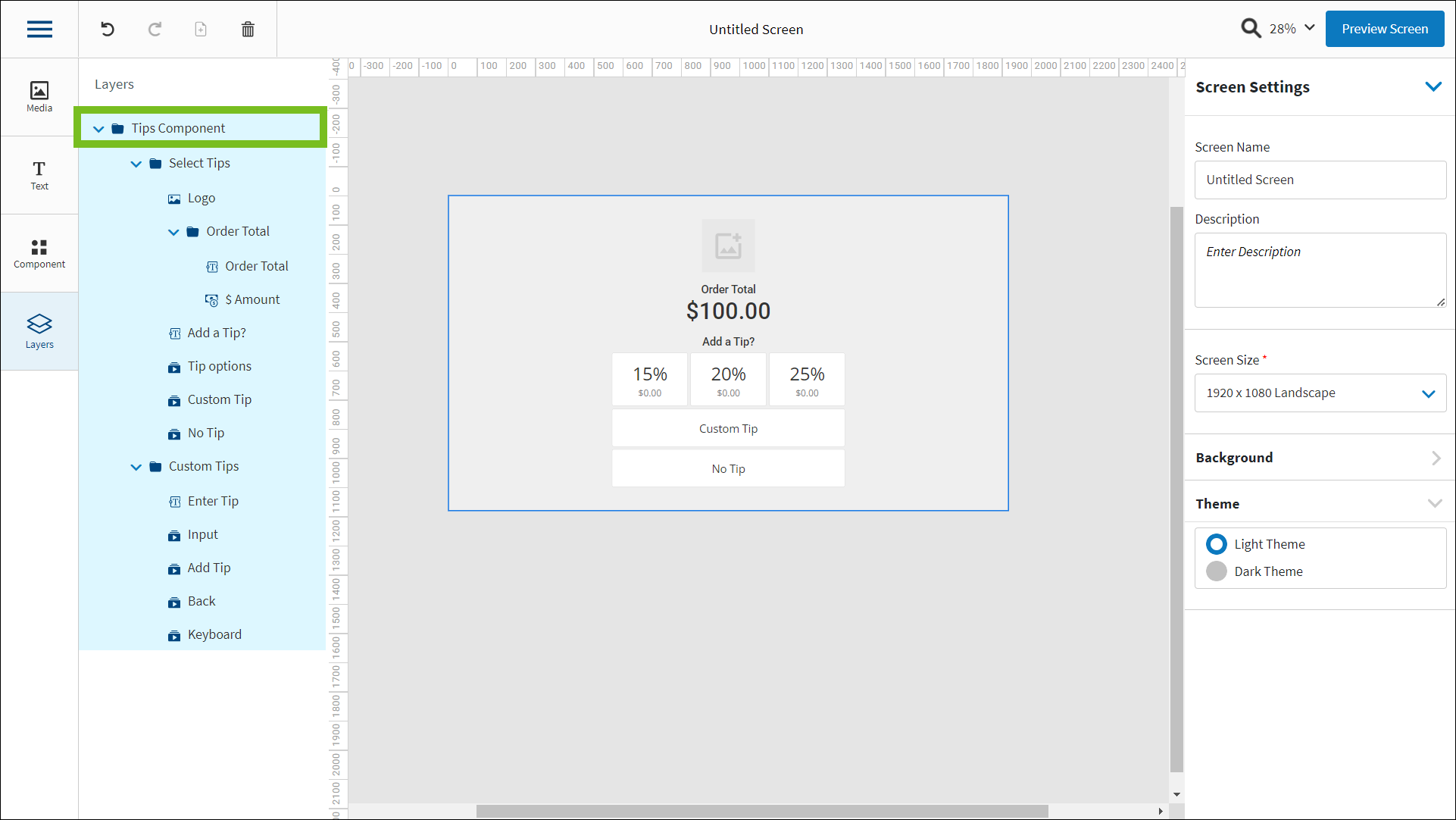Viewport: 1456px width, 820px height.
Task: Click the duplicate page icon in toolbar
Action: 201,29
